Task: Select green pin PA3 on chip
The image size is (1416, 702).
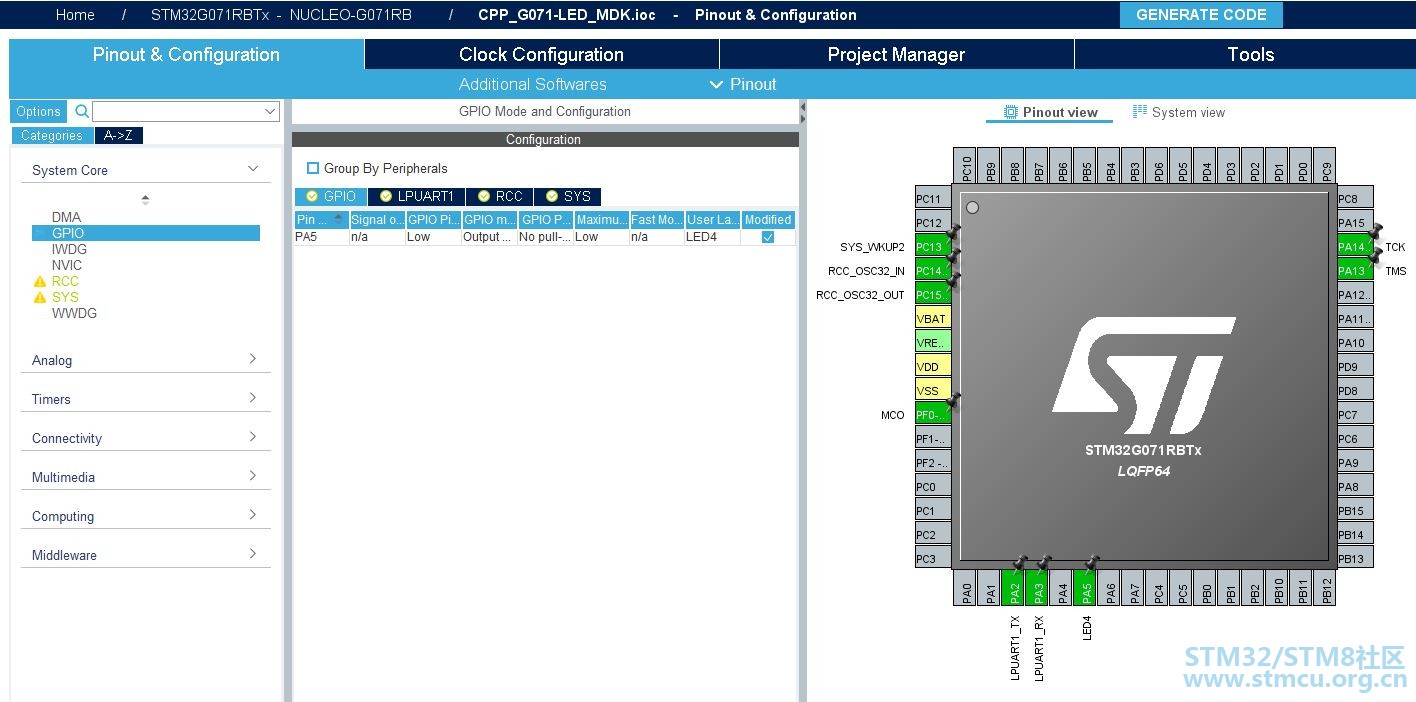Action: (1038, 588)
